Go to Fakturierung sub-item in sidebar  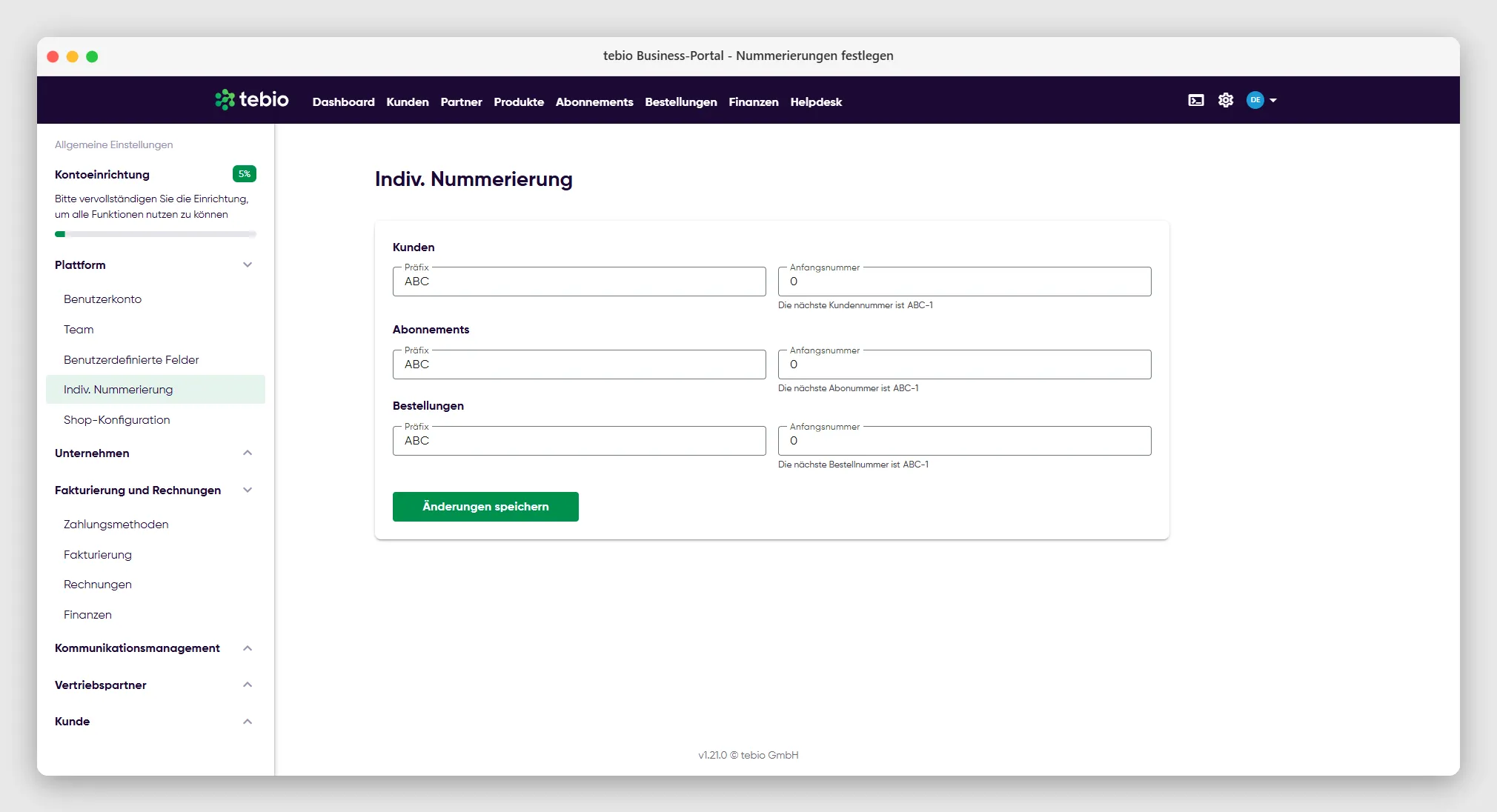pos(98,555)
